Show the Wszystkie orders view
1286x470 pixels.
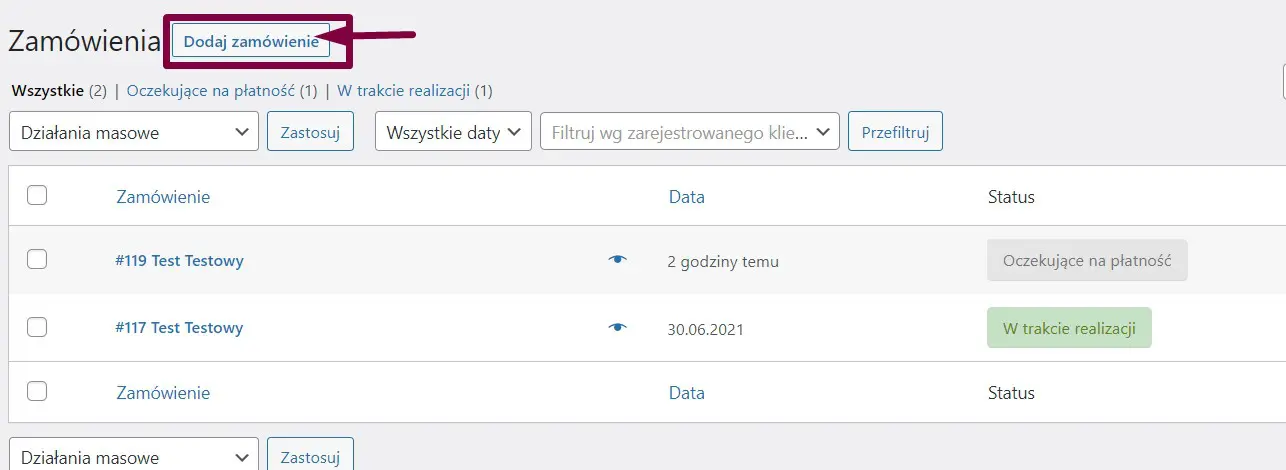pyautogui.click(x=46, y=91)
